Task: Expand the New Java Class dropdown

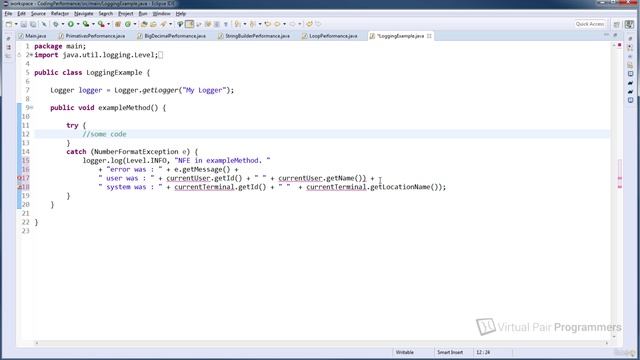Action: 135,24
